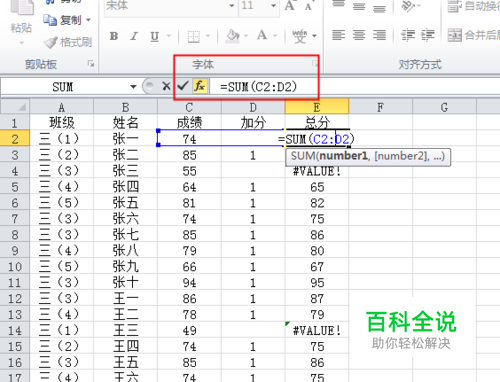Click the name cell 张五
Image resolution: width=500 pixels, height=382 pixels.
(125, 203)
